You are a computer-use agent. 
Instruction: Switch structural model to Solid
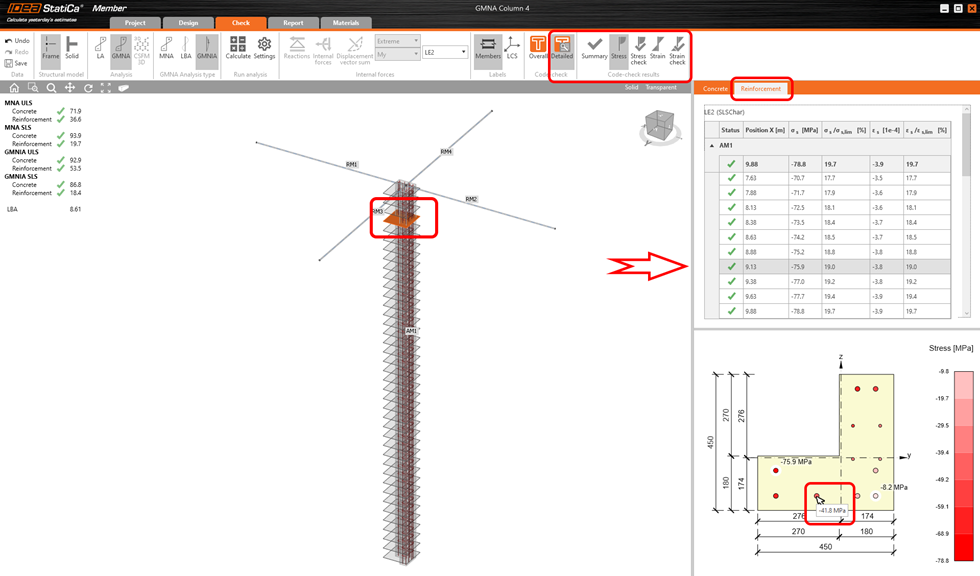point(72,48)
